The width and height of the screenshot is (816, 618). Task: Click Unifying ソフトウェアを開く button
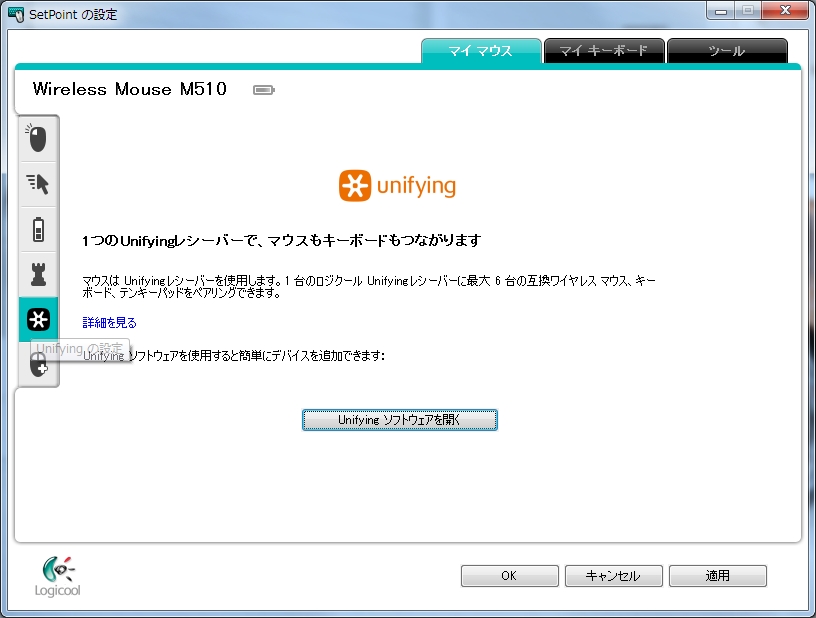tap(400, 420)
